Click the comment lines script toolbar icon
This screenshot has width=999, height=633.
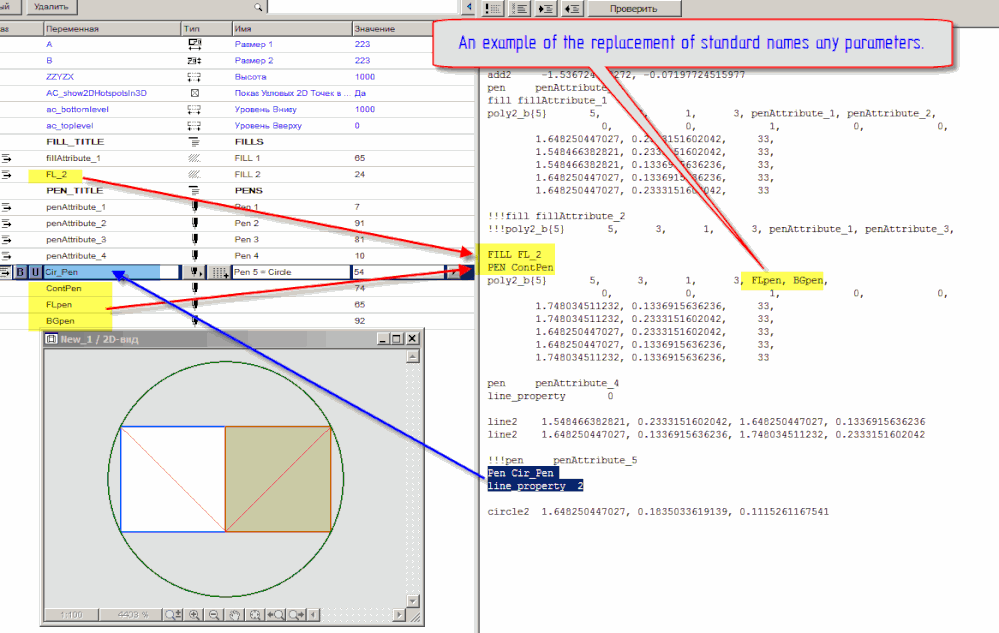coord(493,8)
